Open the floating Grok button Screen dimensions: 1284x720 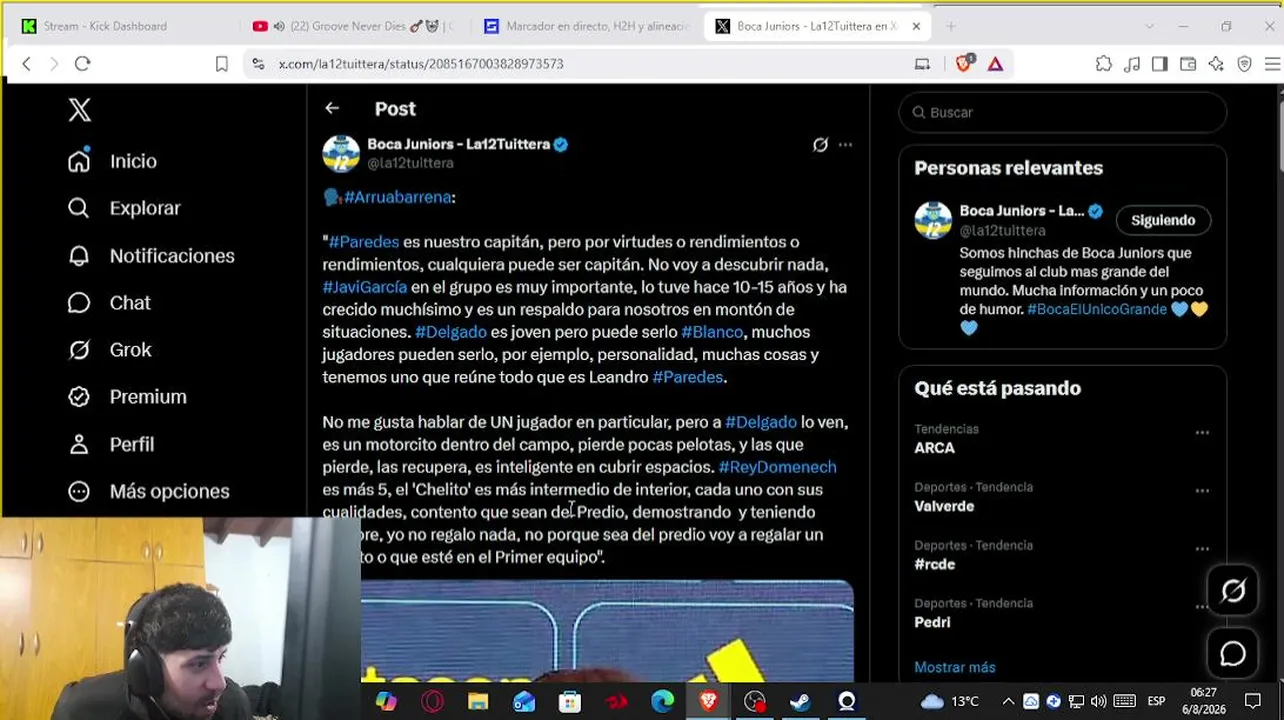coord(1233,591)
